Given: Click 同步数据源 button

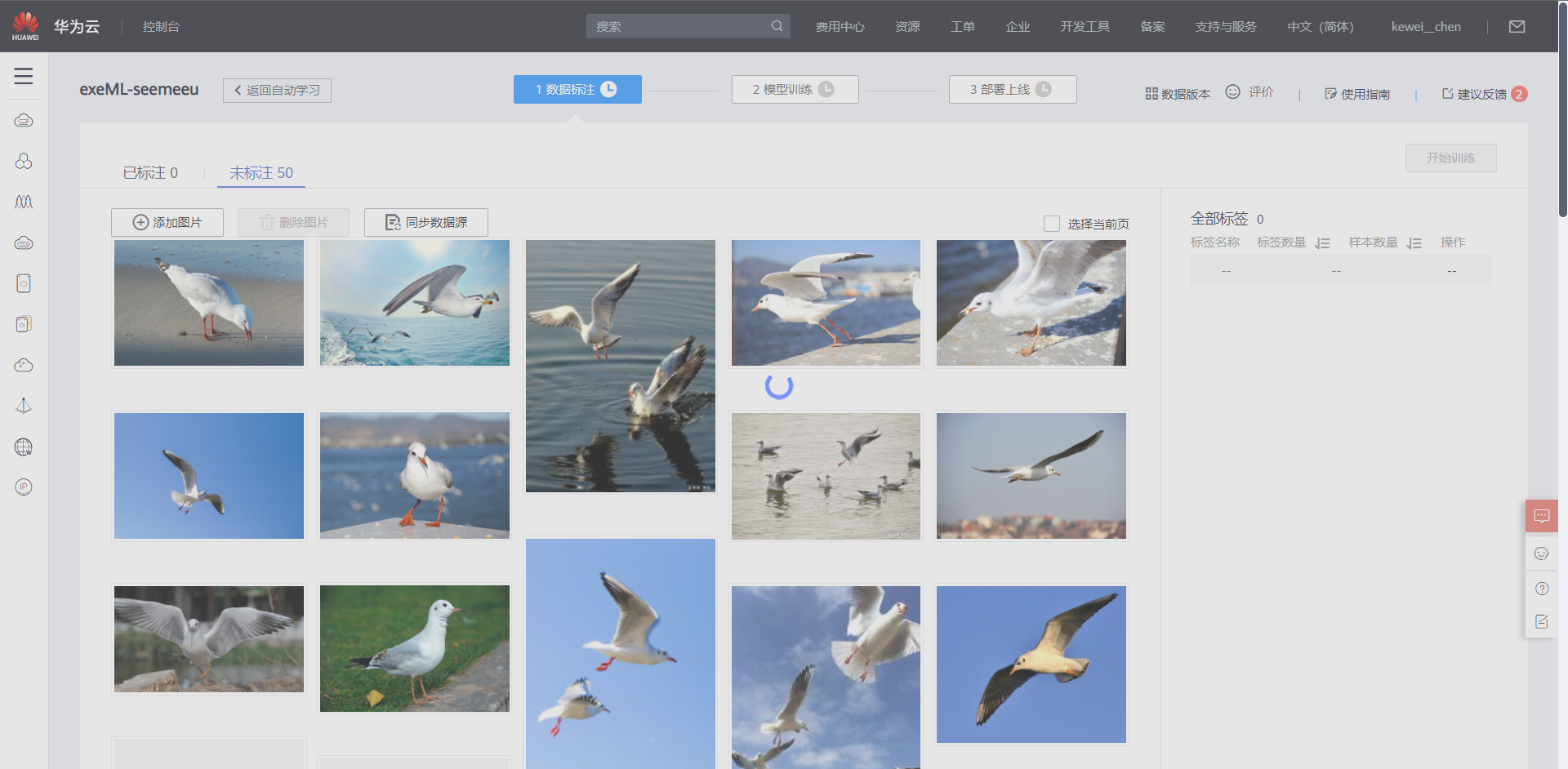Looking at the screenshot, I should [x=425, y=222].
